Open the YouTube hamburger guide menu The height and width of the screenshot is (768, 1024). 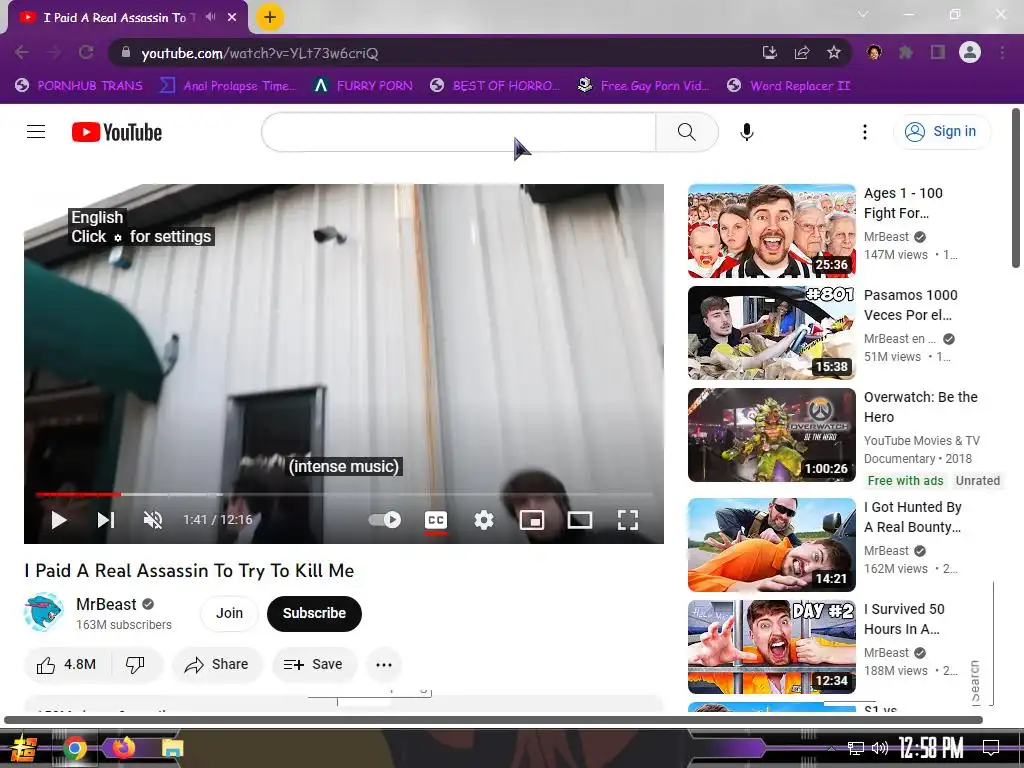(36, 132)
